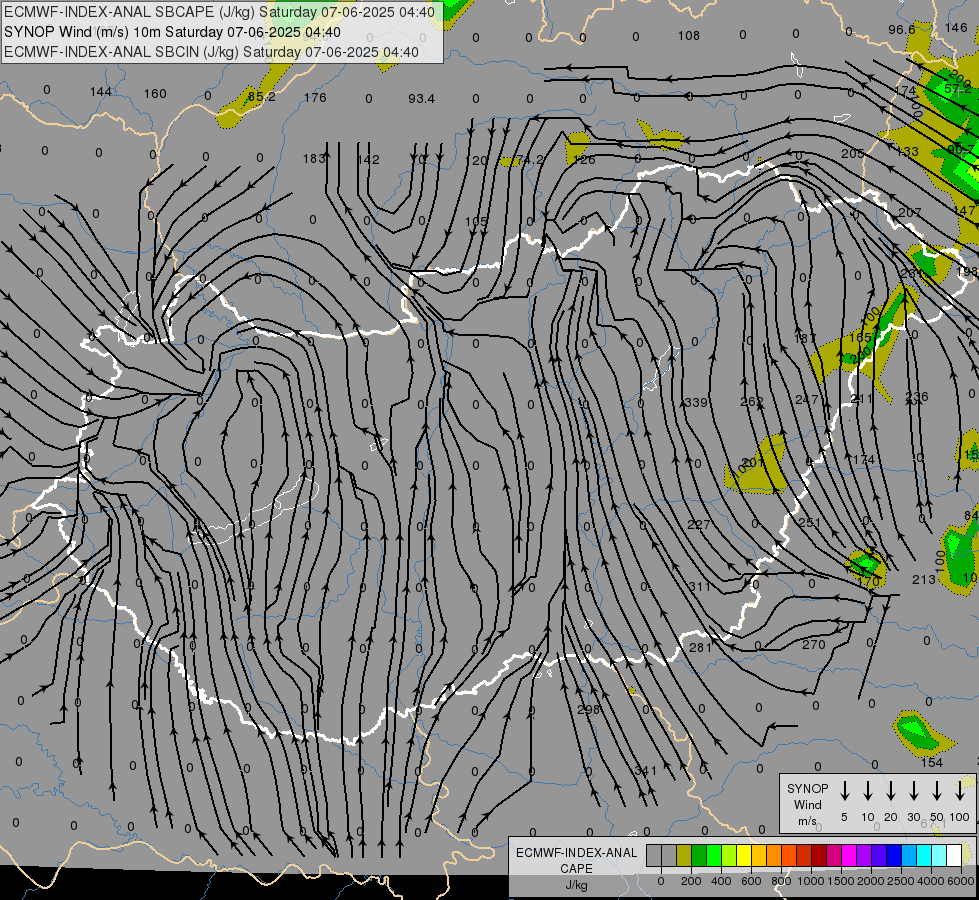Click the map value 227

pos(699,525)
